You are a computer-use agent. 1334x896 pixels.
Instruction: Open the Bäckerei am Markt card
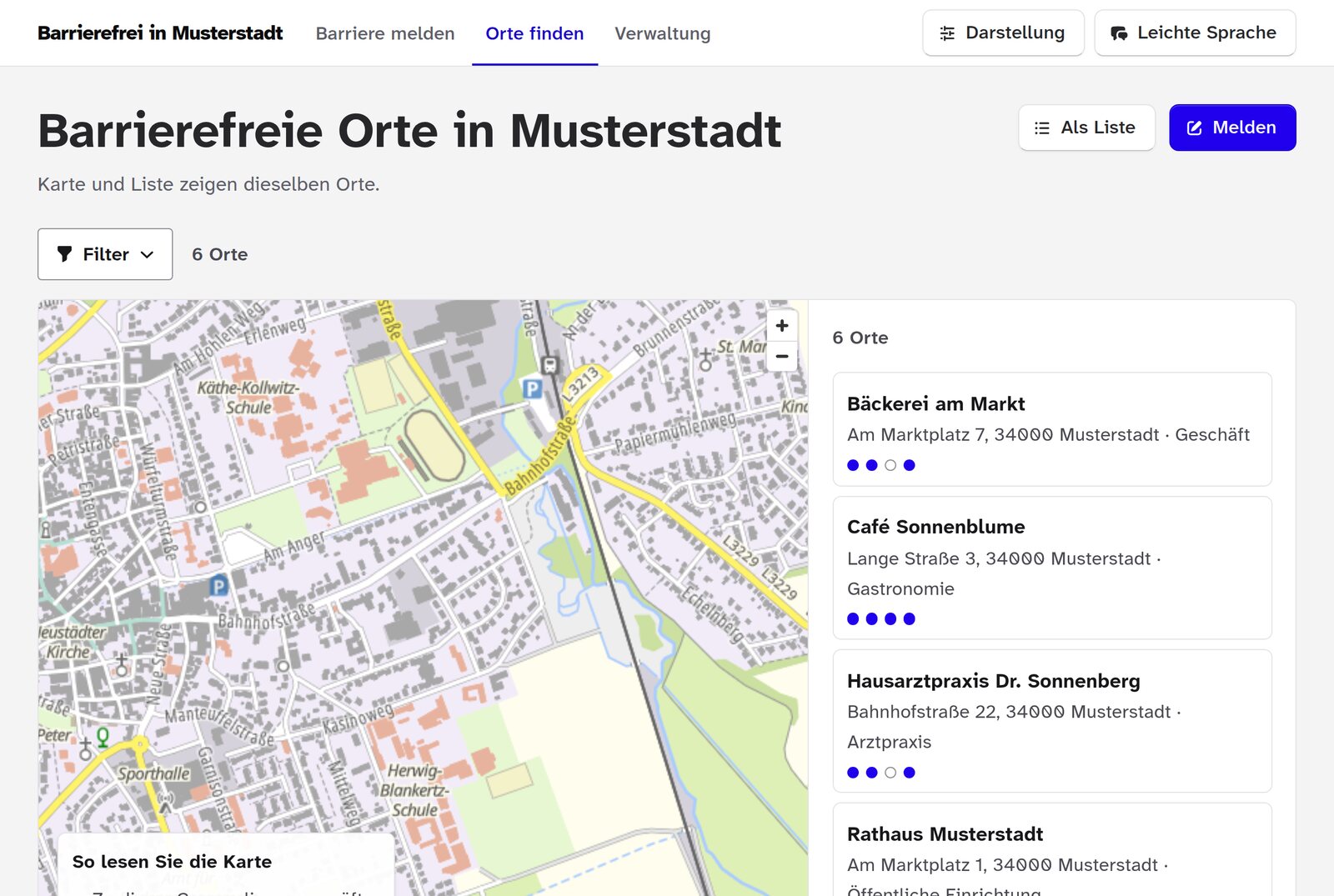pos(1052,429)
